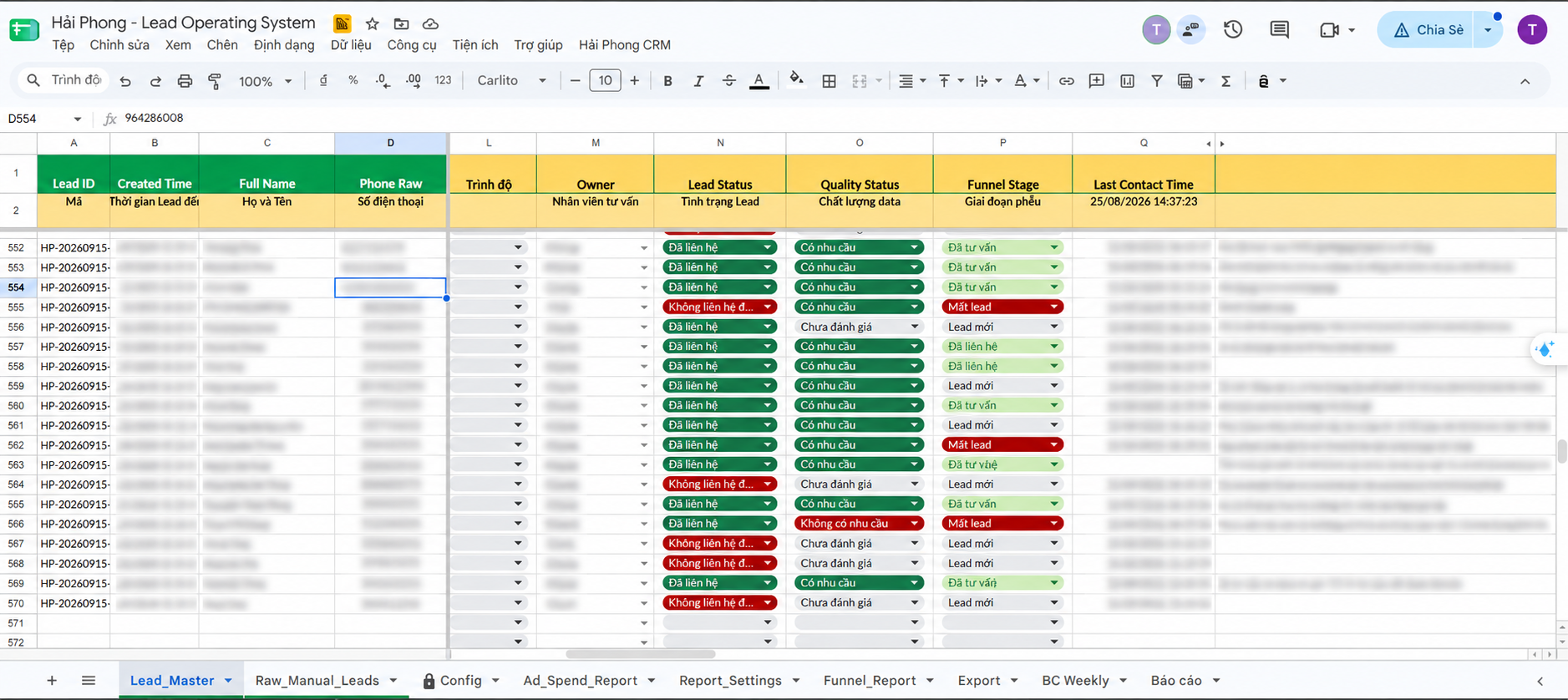1568x700 pixels.
Task: Click Add sheet plus button
Action: (52, 681)
